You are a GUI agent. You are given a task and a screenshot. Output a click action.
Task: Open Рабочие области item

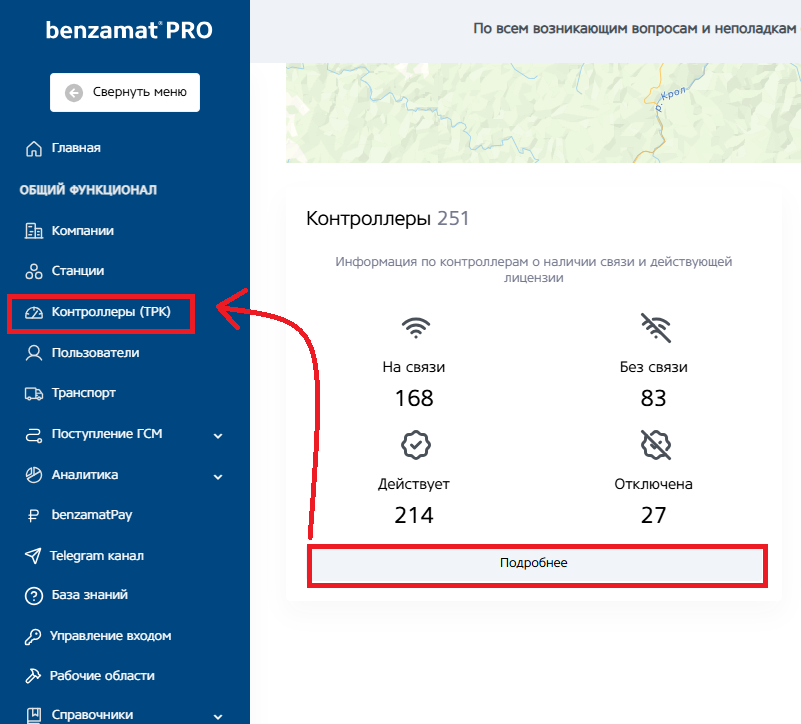[x=102, y=676]
